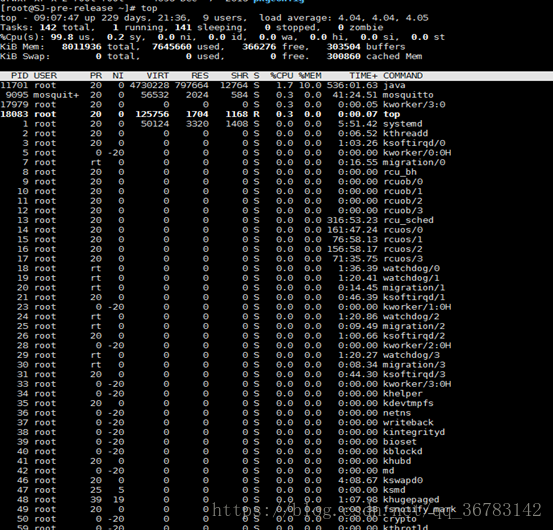553x530 pixels.
Task: Select the watchdog/2 process name
Action: tap(411, 317)
